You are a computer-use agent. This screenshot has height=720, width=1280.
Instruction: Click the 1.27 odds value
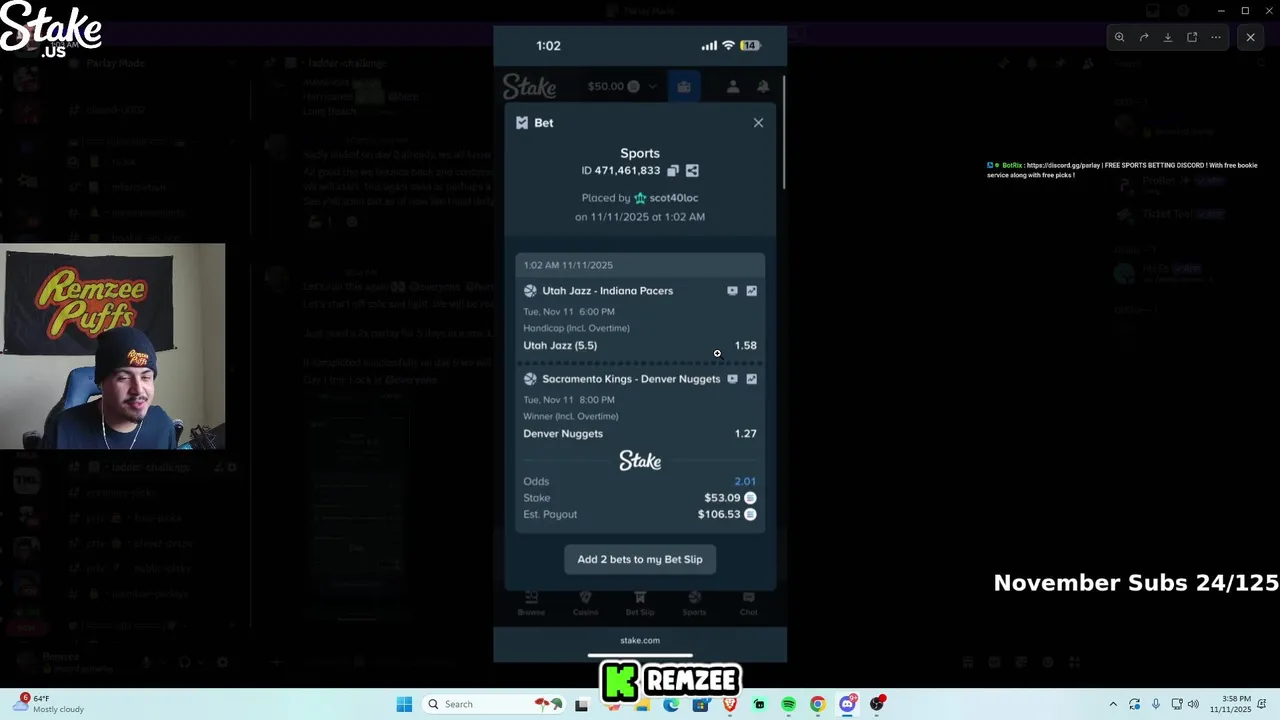coord(746,433)
